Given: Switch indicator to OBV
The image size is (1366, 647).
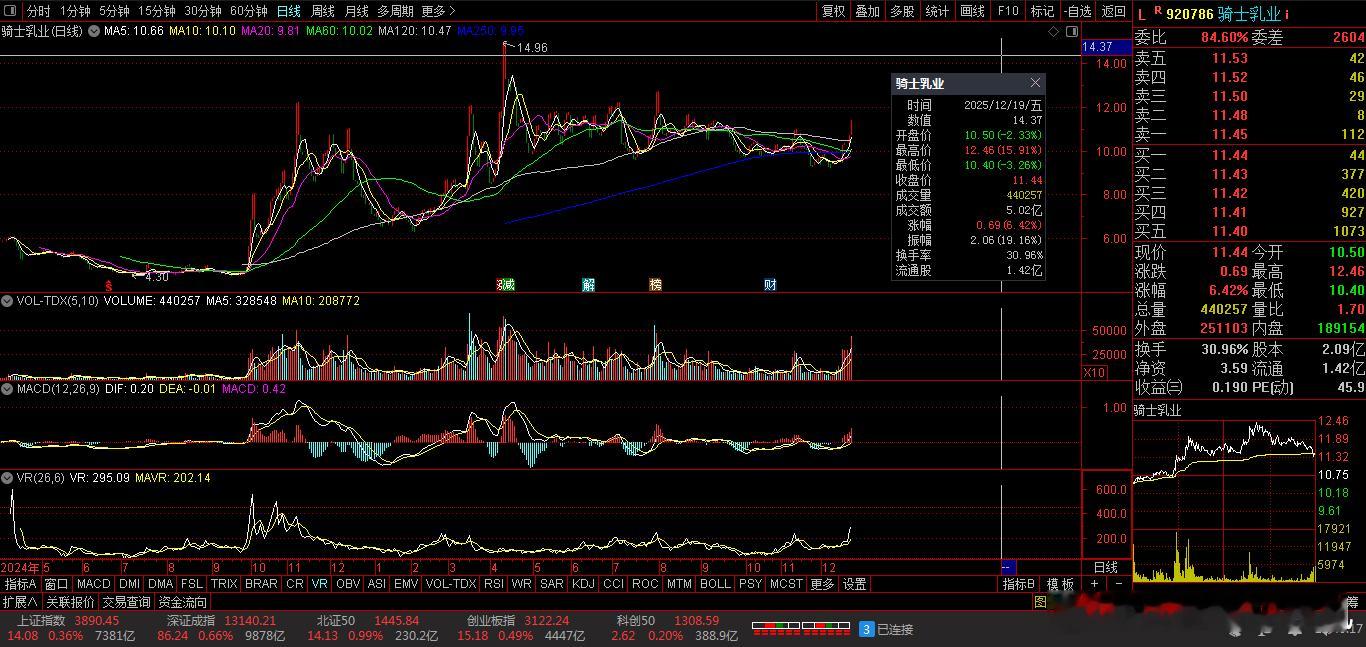Looking at the screenshot, I should pos(348,584).
